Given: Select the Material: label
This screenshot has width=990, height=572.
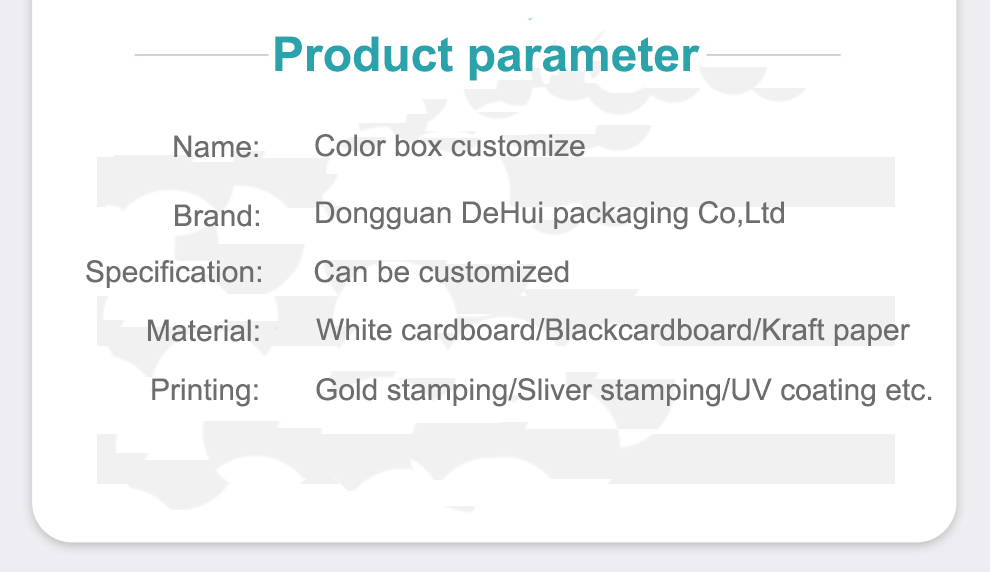Looking at the screenshot, I should click(203, 331).
